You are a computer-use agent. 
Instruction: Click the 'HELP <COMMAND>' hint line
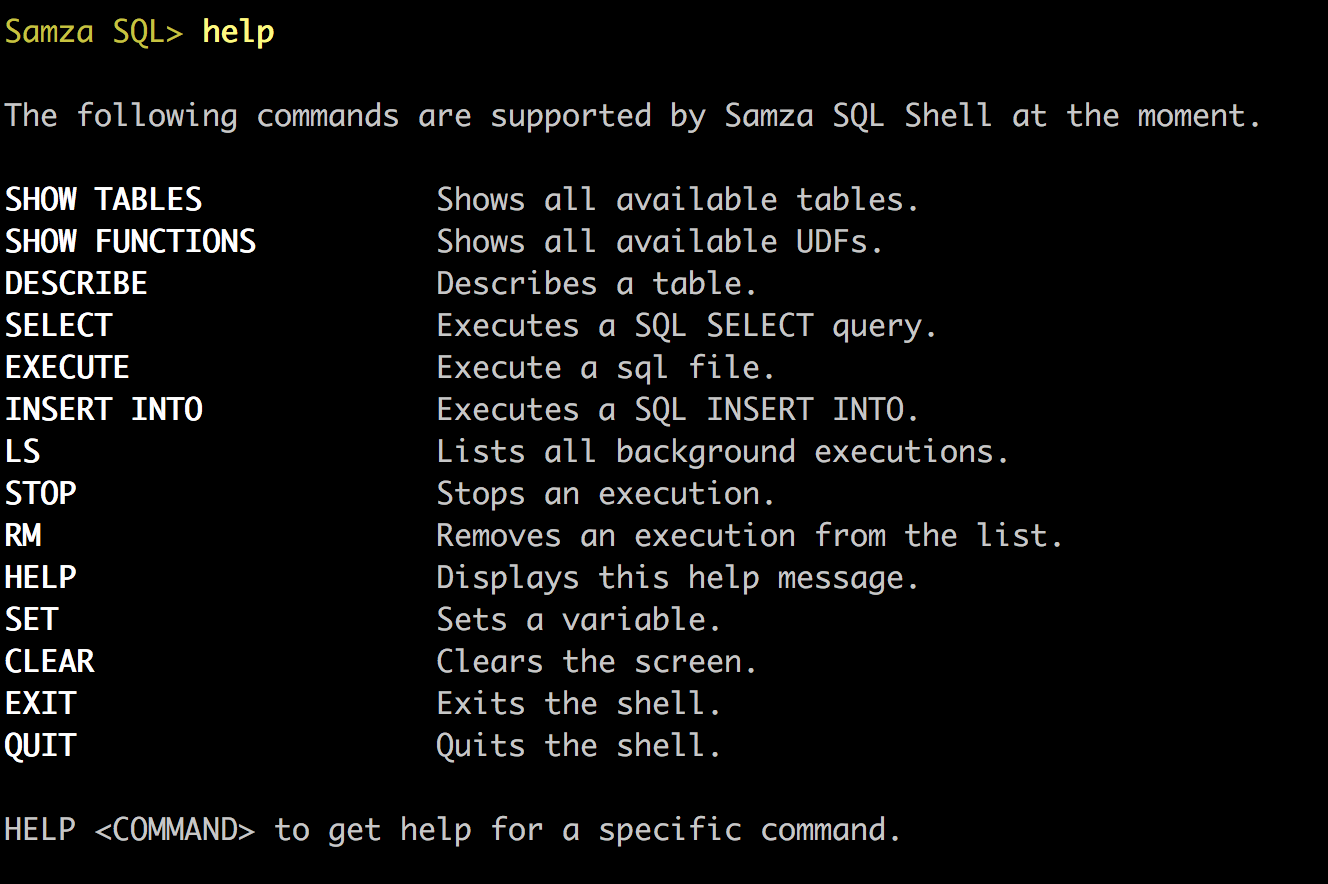[453, 830]
